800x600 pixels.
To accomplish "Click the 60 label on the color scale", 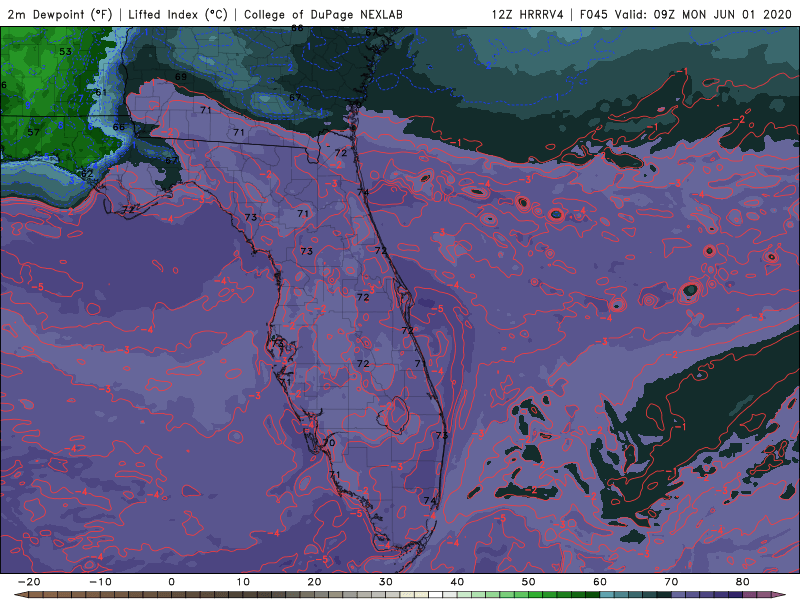I will 600,582.
